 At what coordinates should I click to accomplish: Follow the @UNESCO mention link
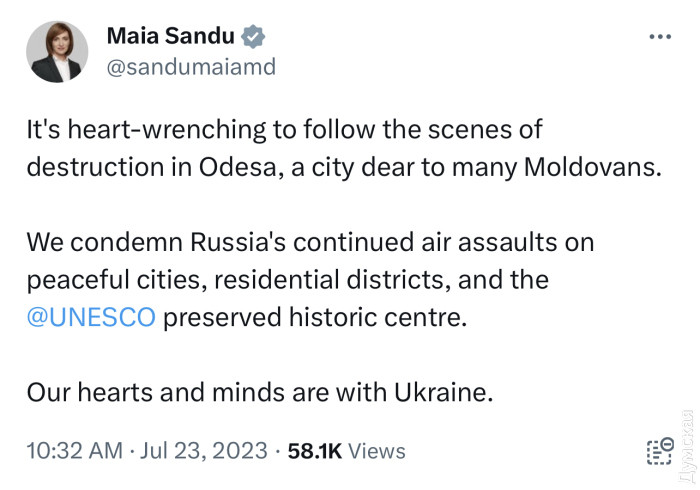(x=91, y=318)
